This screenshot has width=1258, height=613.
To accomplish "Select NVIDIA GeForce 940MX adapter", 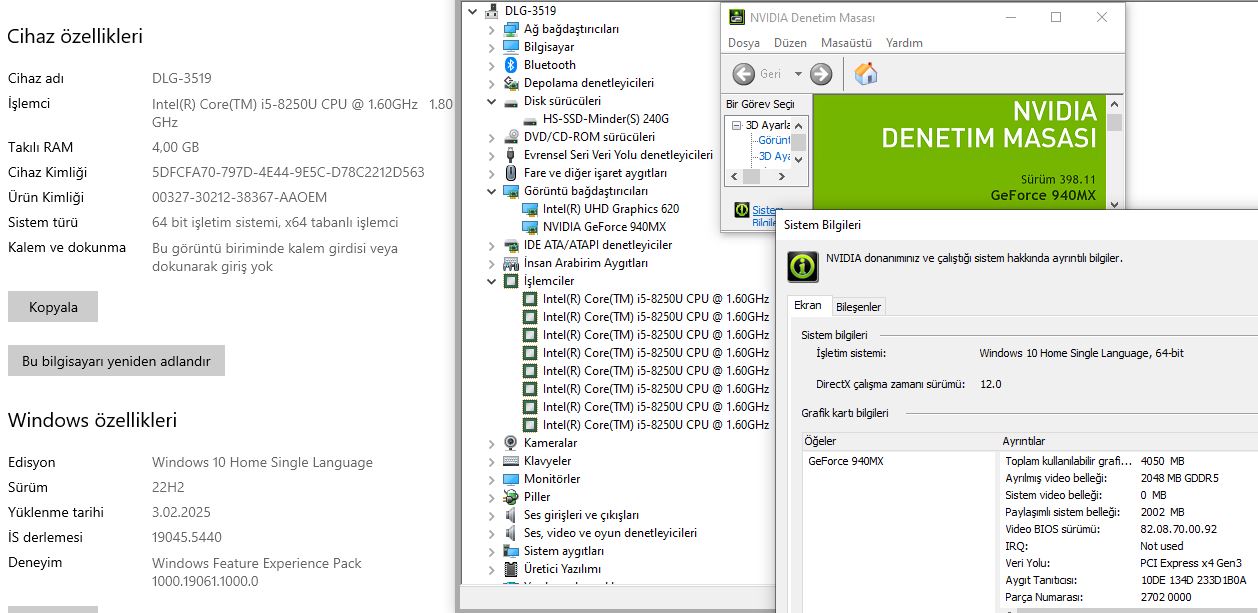I will (x=604, y=227).
